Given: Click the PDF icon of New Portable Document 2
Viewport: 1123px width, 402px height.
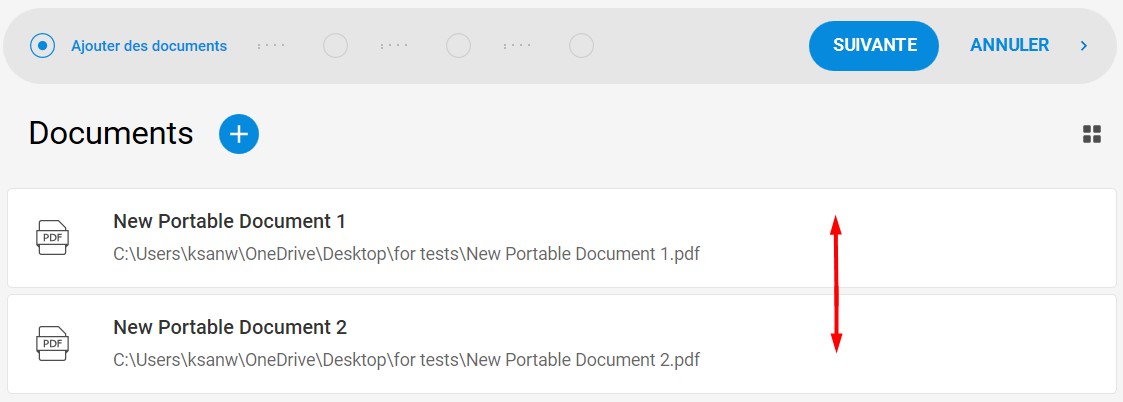Looking at the screenshot, I should pos(52,343).
